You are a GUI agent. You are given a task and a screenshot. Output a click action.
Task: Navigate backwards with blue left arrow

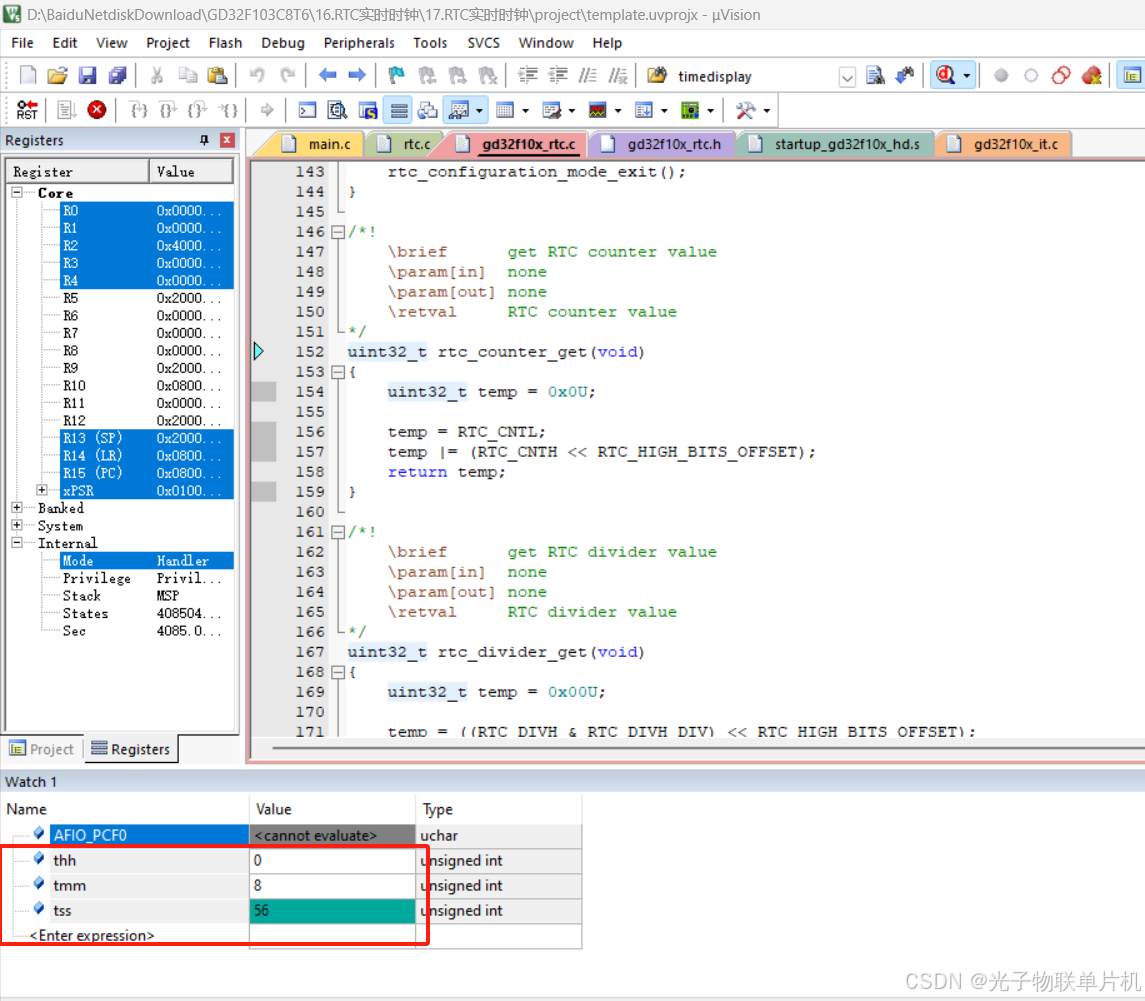coord(328,75)
